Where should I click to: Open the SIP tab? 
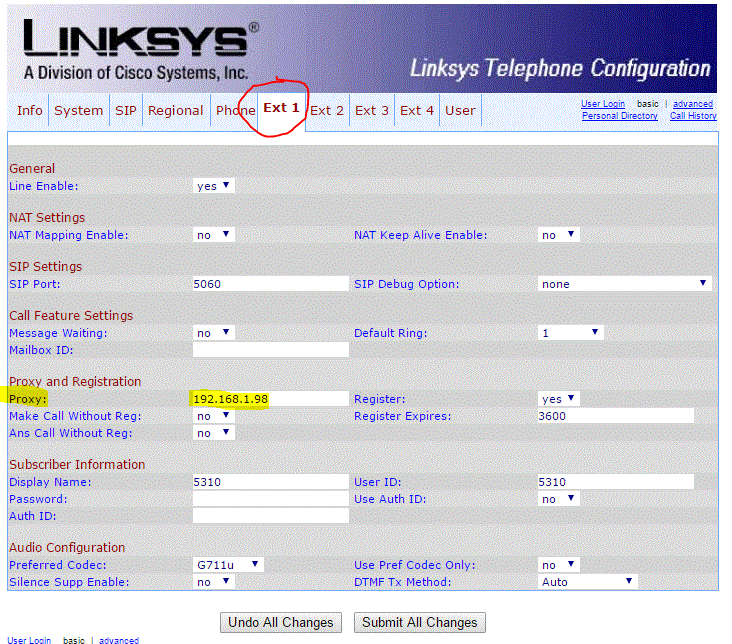coord(126,111)
